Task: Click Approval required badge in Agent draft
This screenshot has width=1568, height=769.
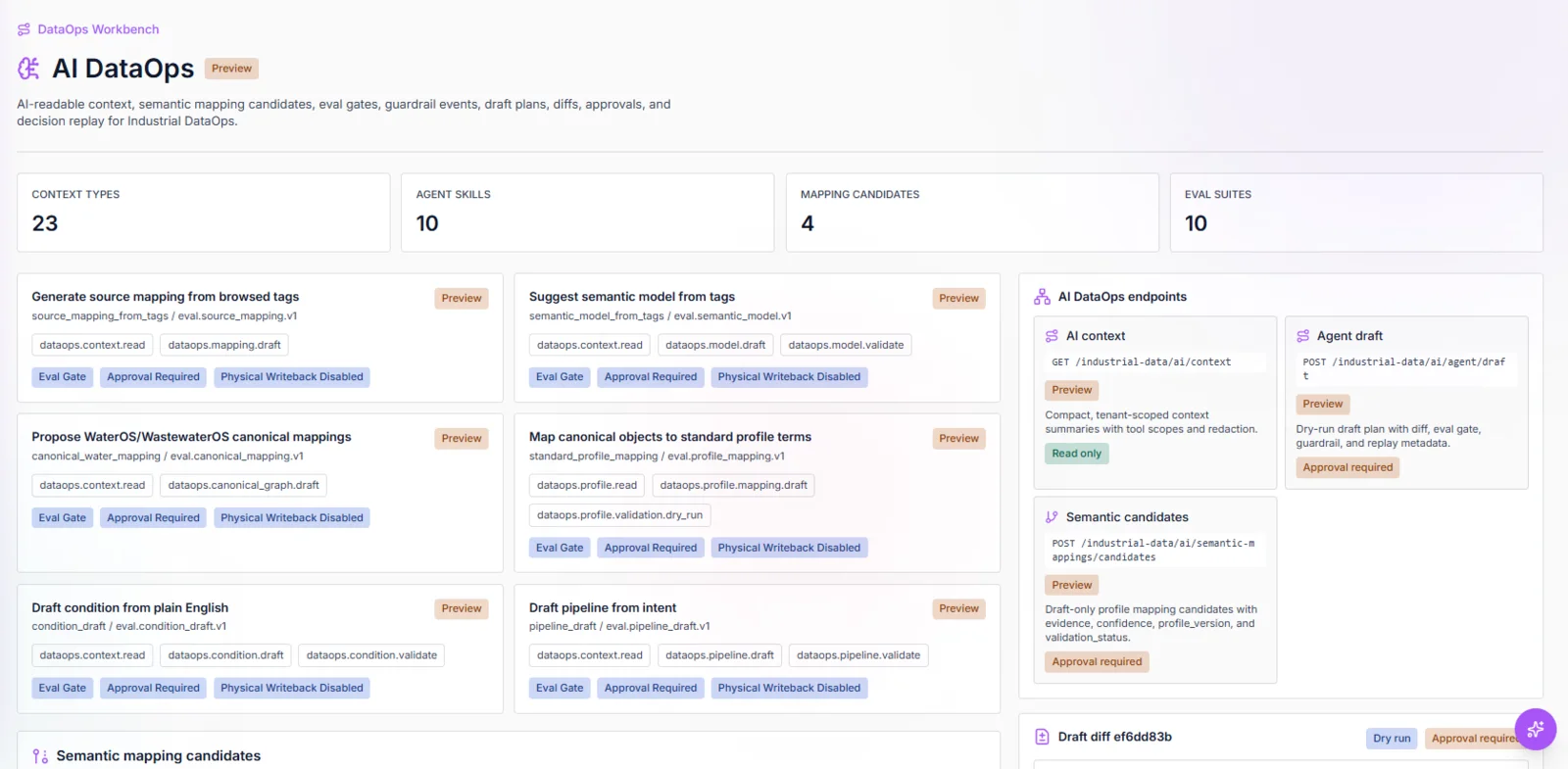Action: (1347, 468)
